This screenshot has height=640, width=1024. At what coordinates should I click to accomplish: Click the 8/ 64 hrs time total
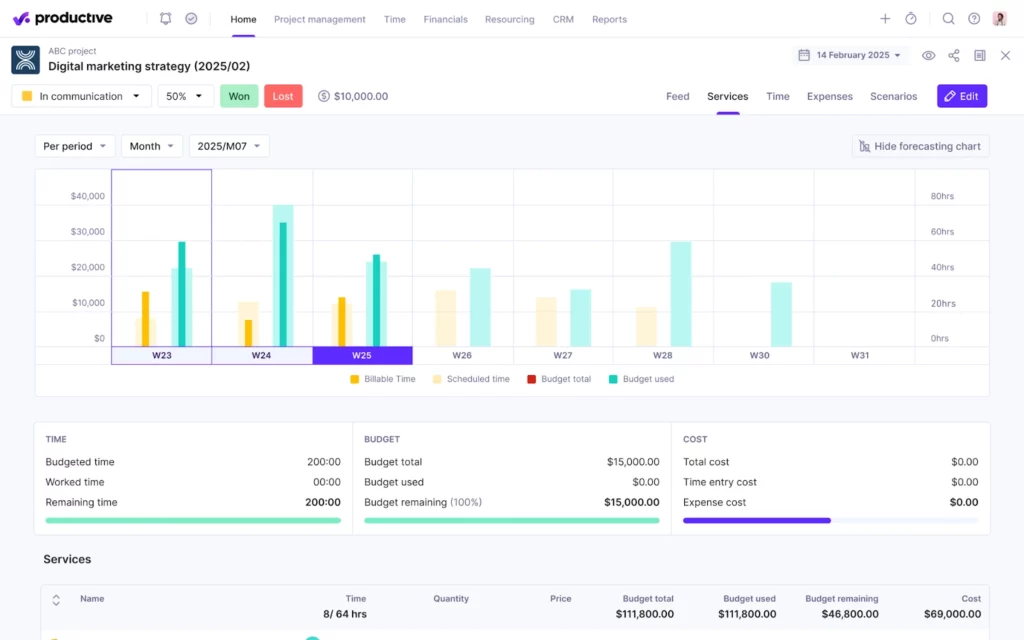(345, 614)
